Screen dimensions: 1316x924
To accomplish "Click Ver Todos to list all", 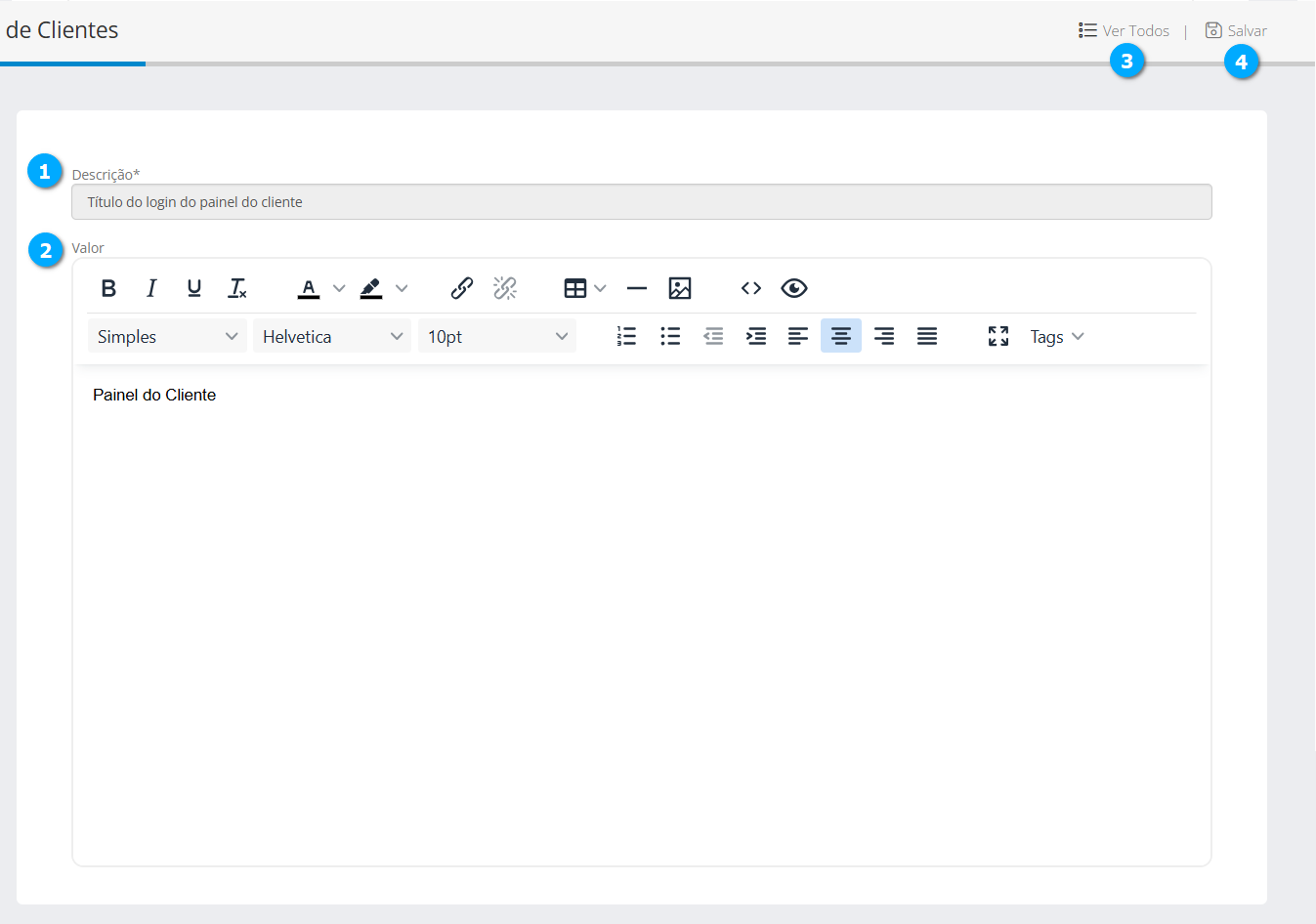I will click(x=1125, y=31).
